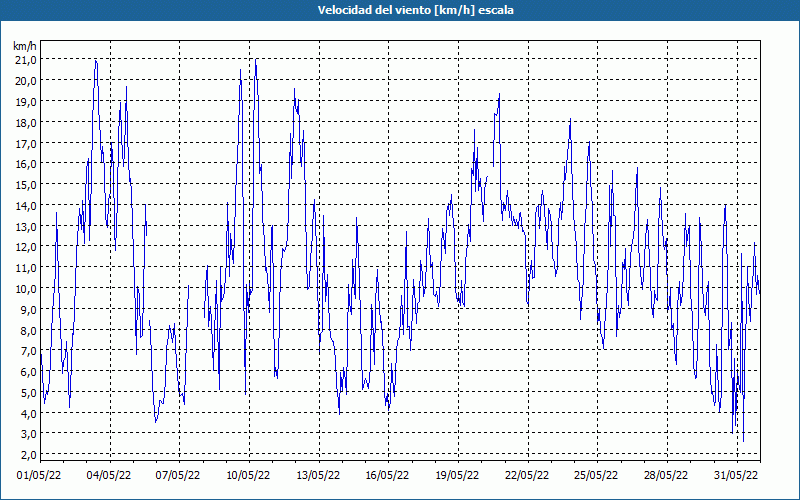Select the '21,0' y-axis value
The image size is (800, 500).
[27, 60]
